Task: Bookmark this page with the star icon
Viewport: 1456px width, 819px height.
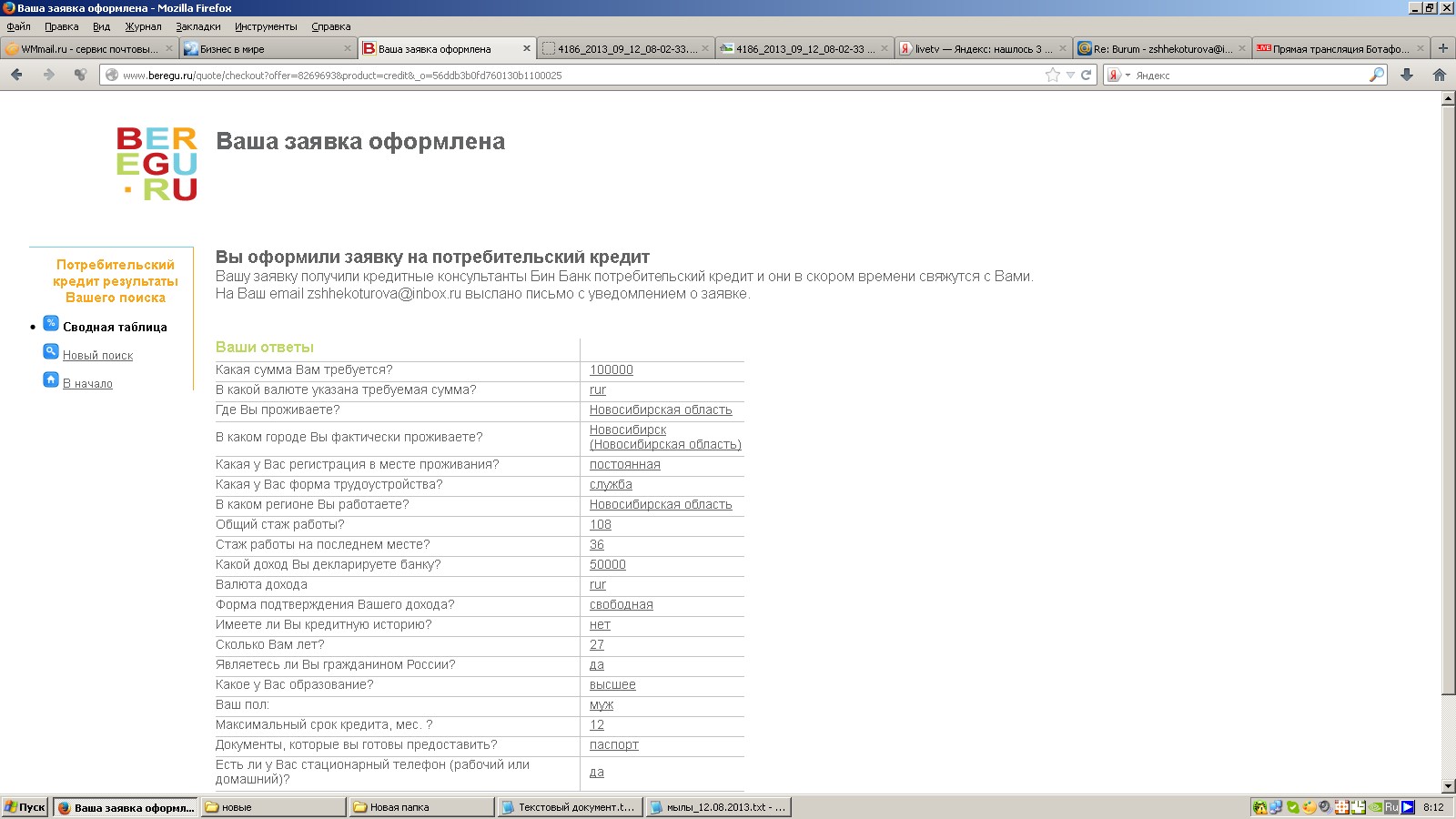Action: 1053,75
